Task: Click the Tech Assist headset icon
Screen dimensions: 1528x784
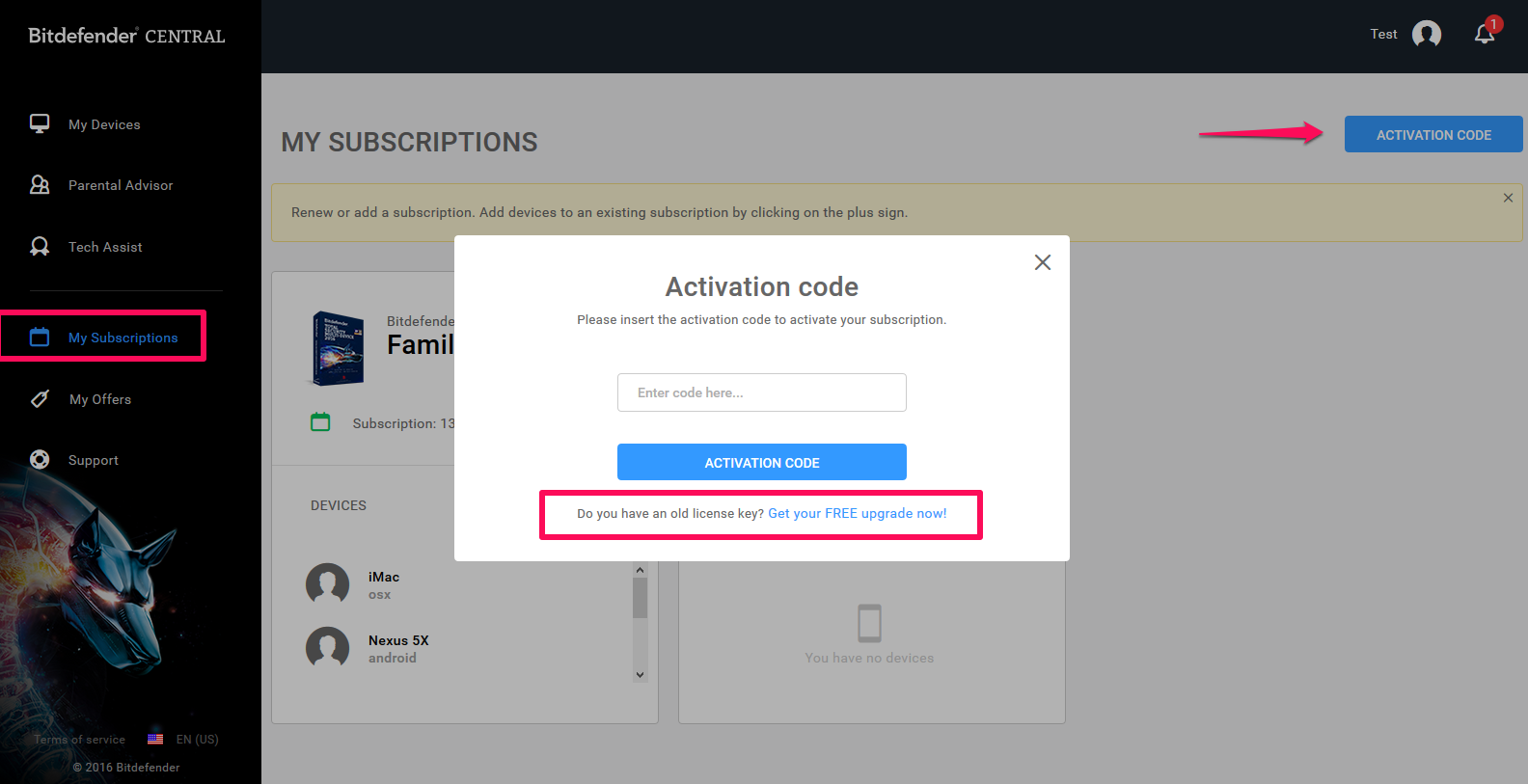Action: point(40,246)
